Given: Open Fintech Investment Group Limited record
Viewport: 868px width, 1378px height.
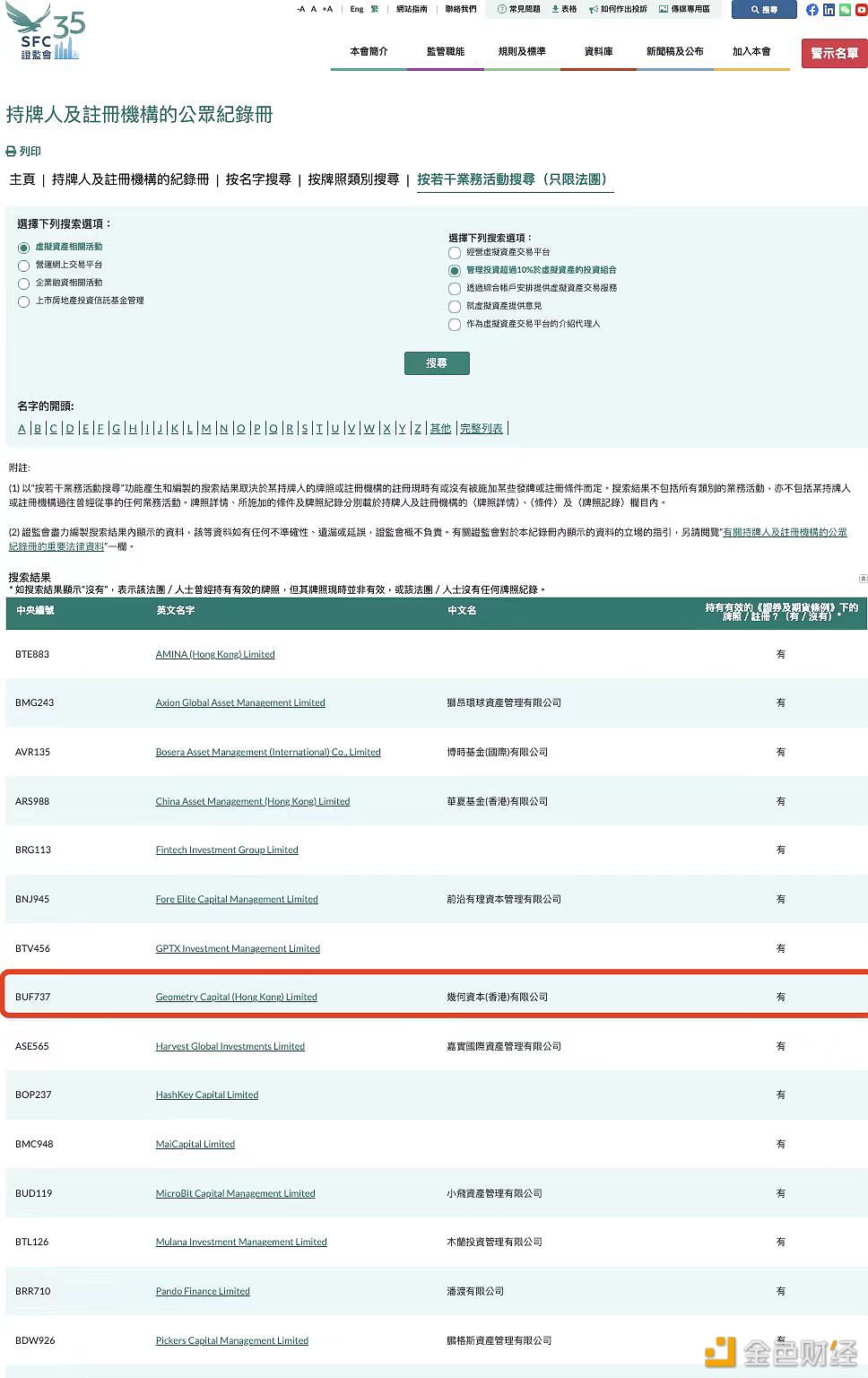Looking at the screenshot, I should (x=227, y=850).
